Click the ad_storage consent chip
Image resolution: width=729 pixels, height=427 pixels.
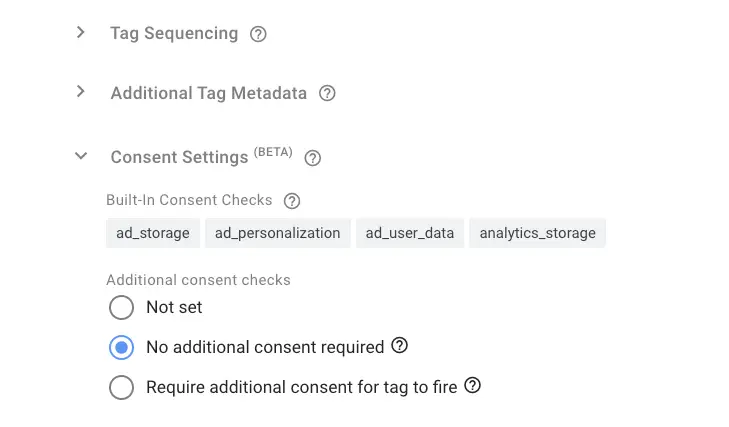(x=153, y=233)
